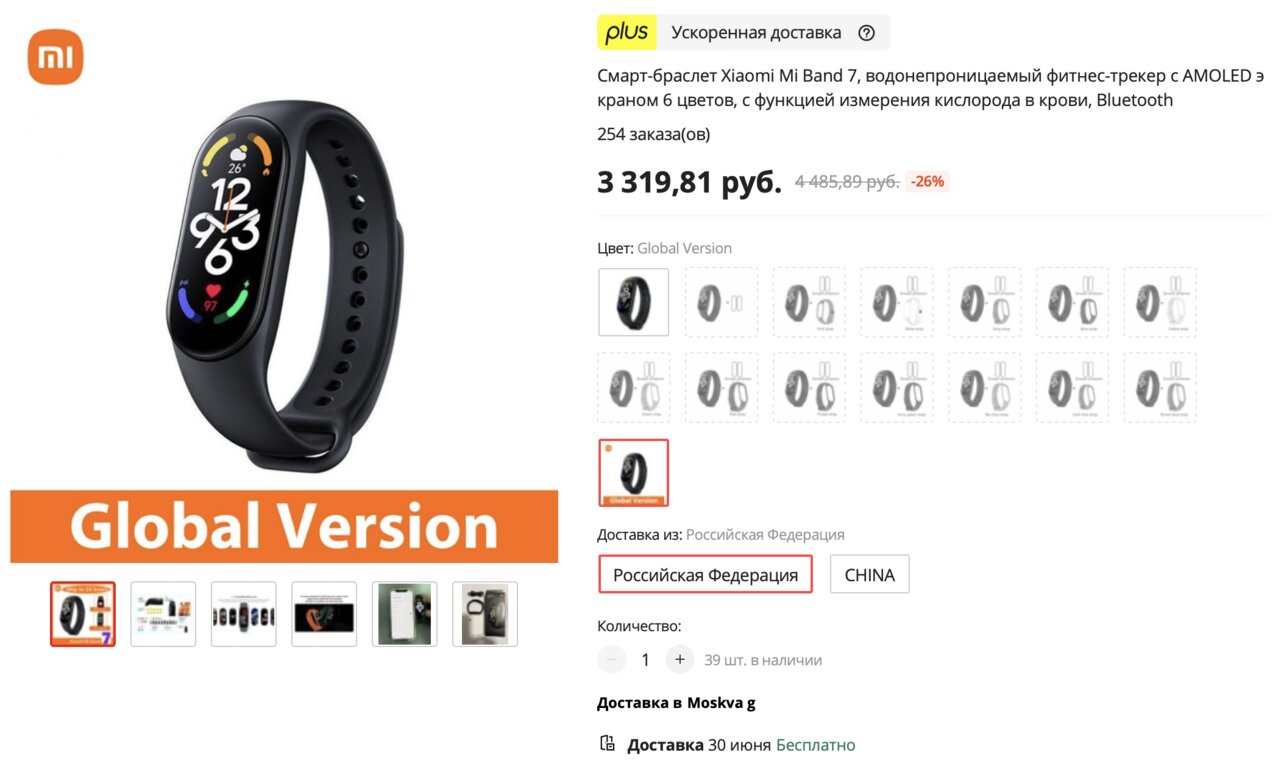Open the first gallery thumbnail with 7

(83, 614)
